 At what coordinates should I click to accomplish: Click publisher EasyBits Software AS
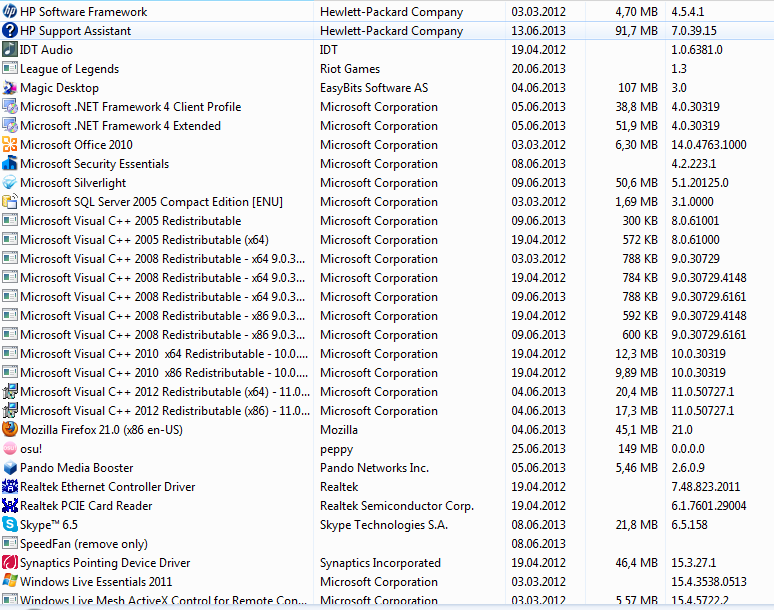coord(374,88)
